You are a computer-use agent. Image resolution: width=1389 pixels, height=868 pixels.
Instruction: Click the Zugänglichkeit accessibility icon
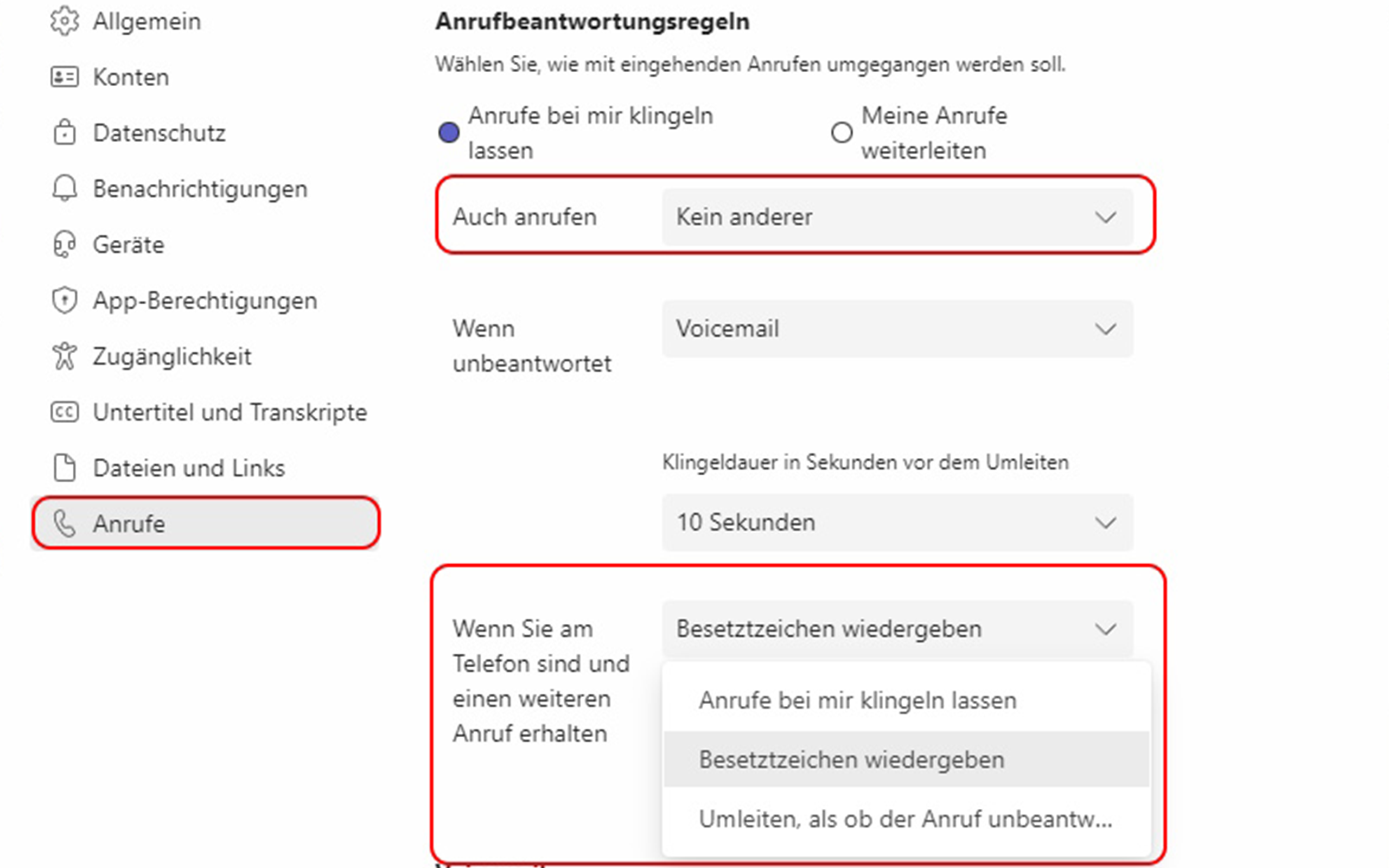(65, 356)
